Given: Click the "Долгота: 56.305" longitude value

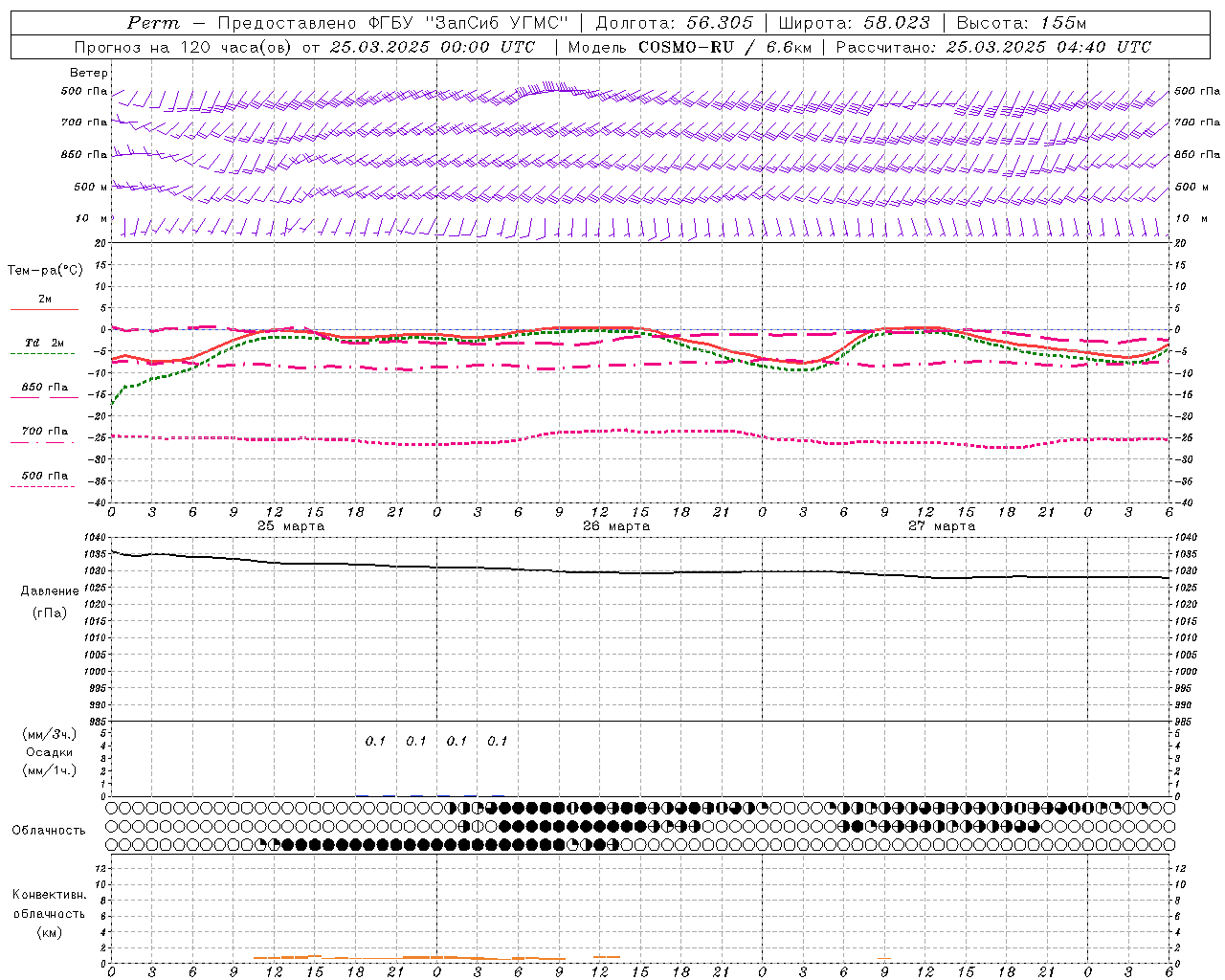Looking at the screenshot, I should coord(674,23).
